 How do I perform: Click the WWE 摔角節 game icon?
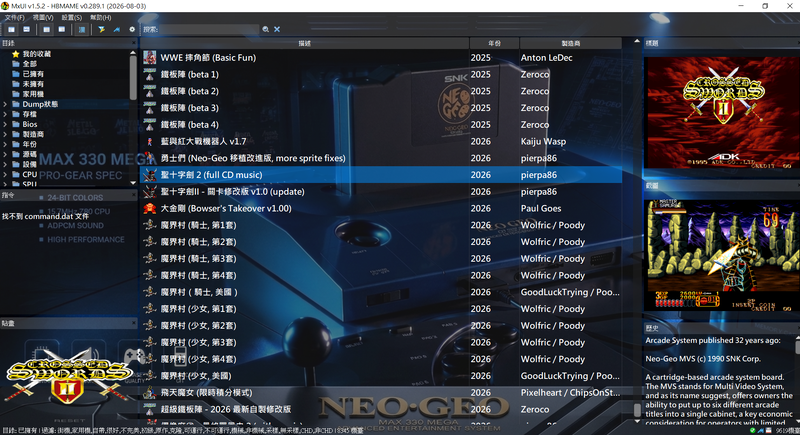coord(149,58)
